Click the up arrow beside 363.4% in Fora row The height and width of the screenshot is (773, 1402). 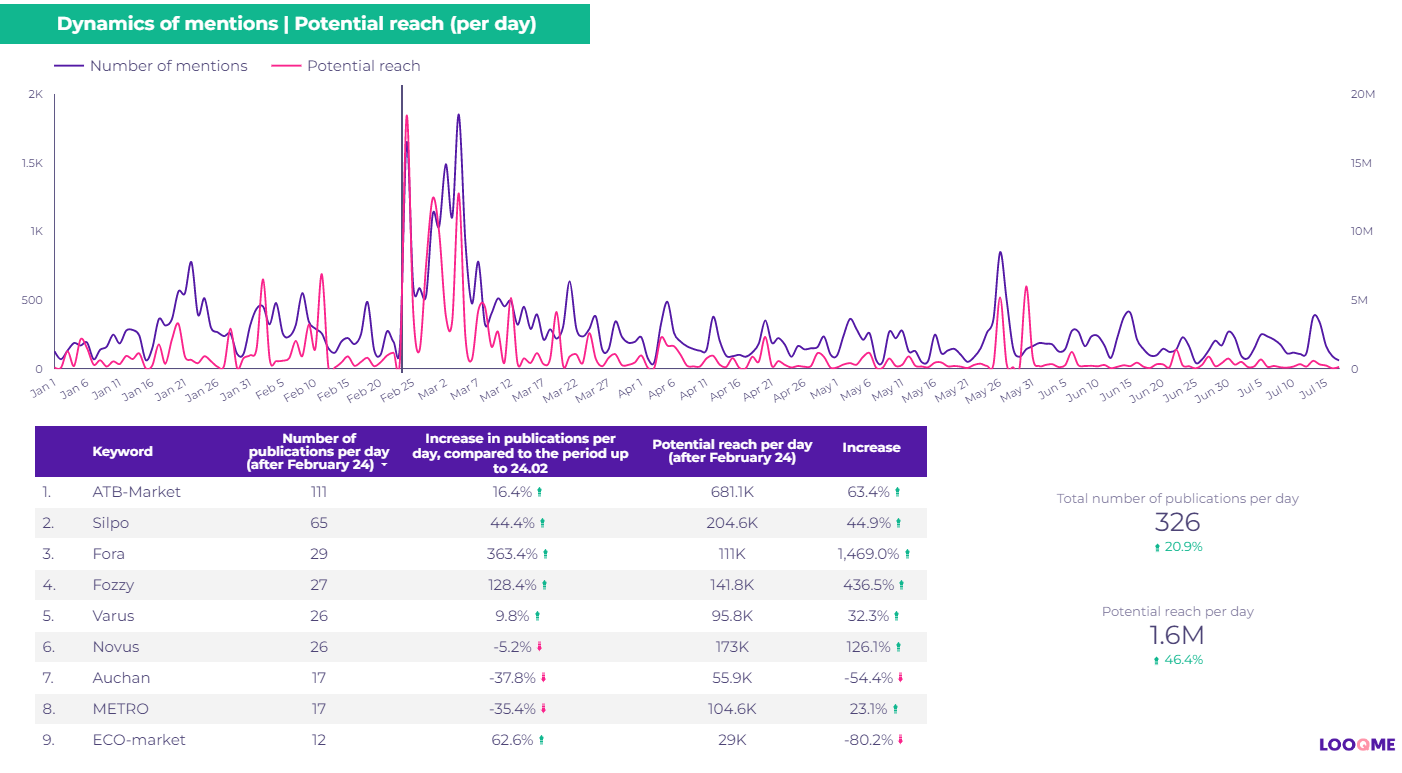[x=545, y=554]
